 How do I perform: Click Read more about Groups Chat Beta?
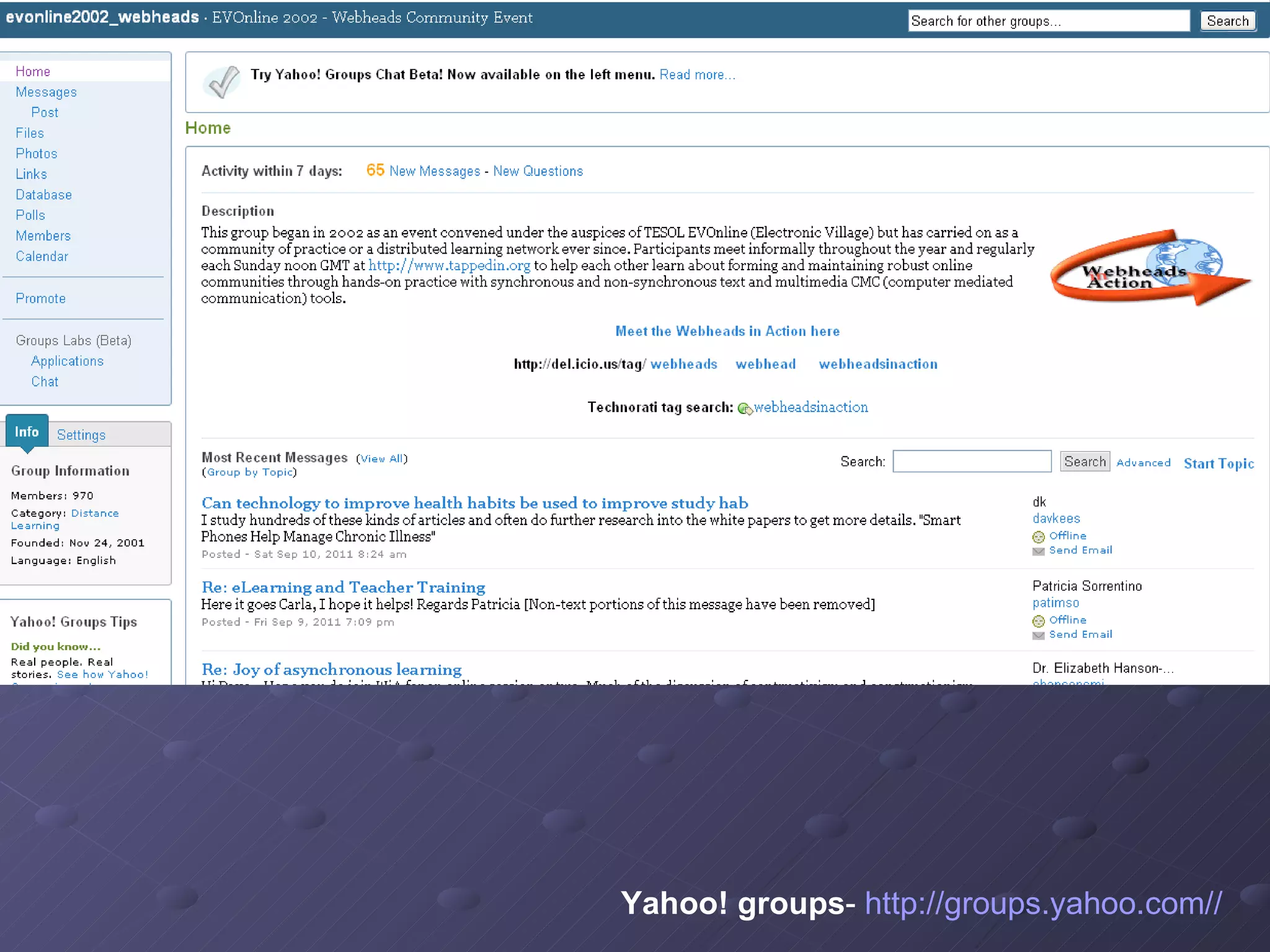coord(697,75)
